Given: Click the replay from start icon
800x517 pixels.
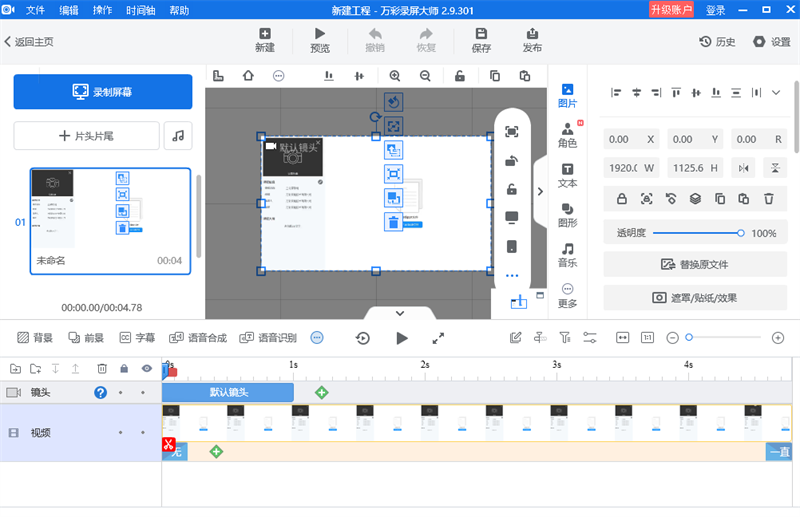Looking at the screenshot, I should tap(363, 338).
